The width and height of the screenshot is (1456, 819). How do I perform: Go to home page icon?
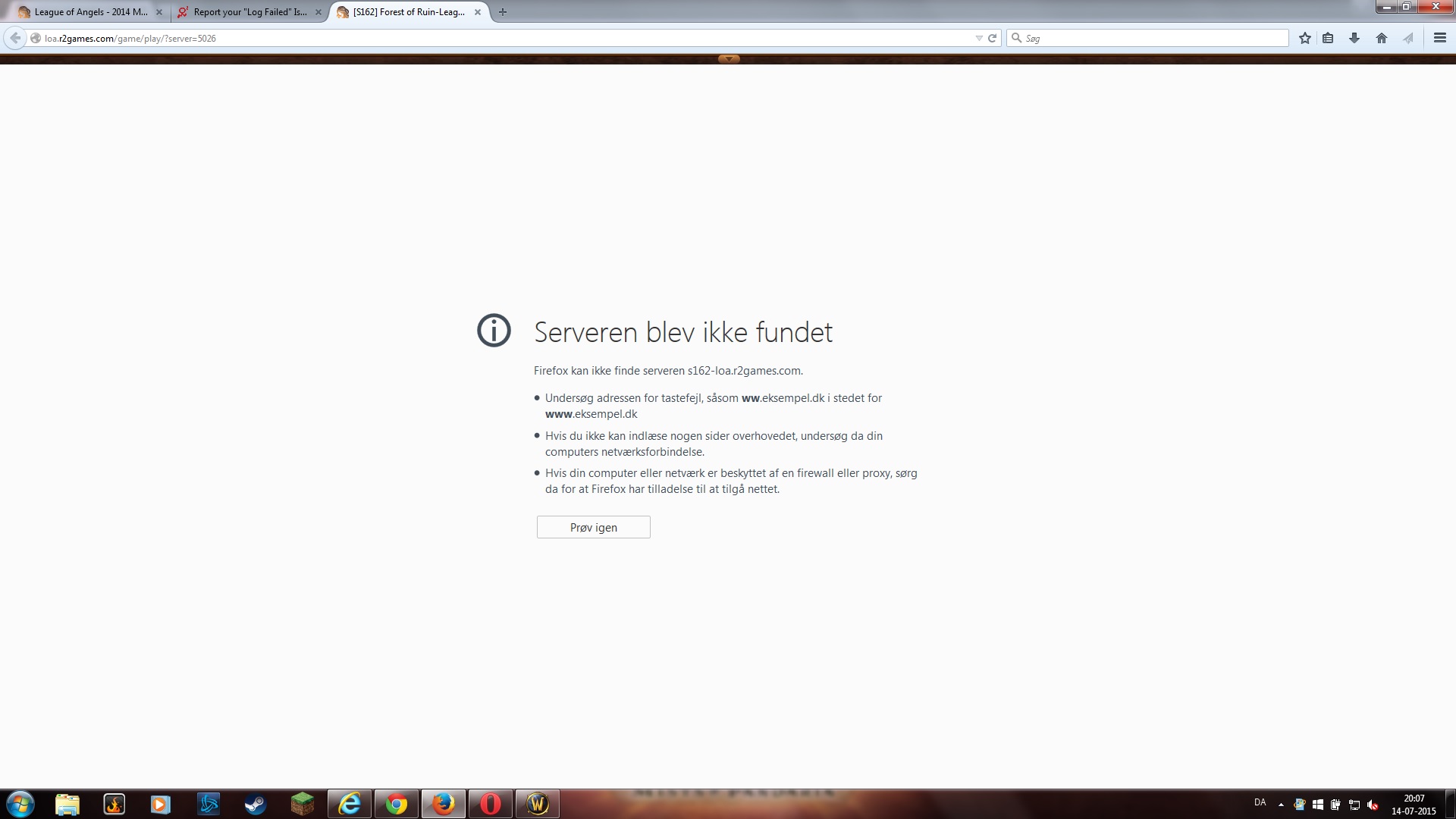click(1382, 38)
